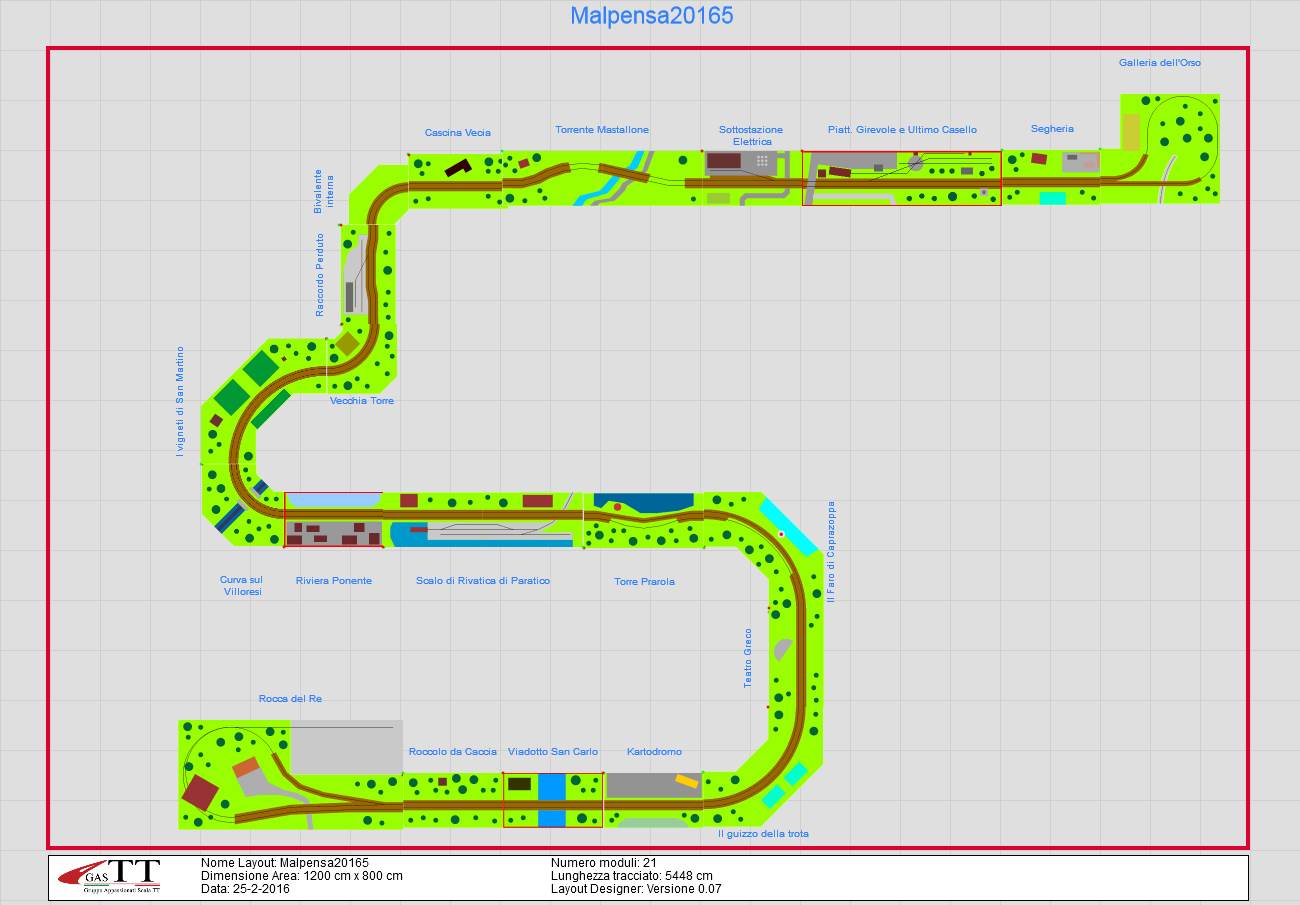Click the red-white lighthouse marker at Faro di Capazoppa
1300x905 pixels.
click(x=781, y=535)
